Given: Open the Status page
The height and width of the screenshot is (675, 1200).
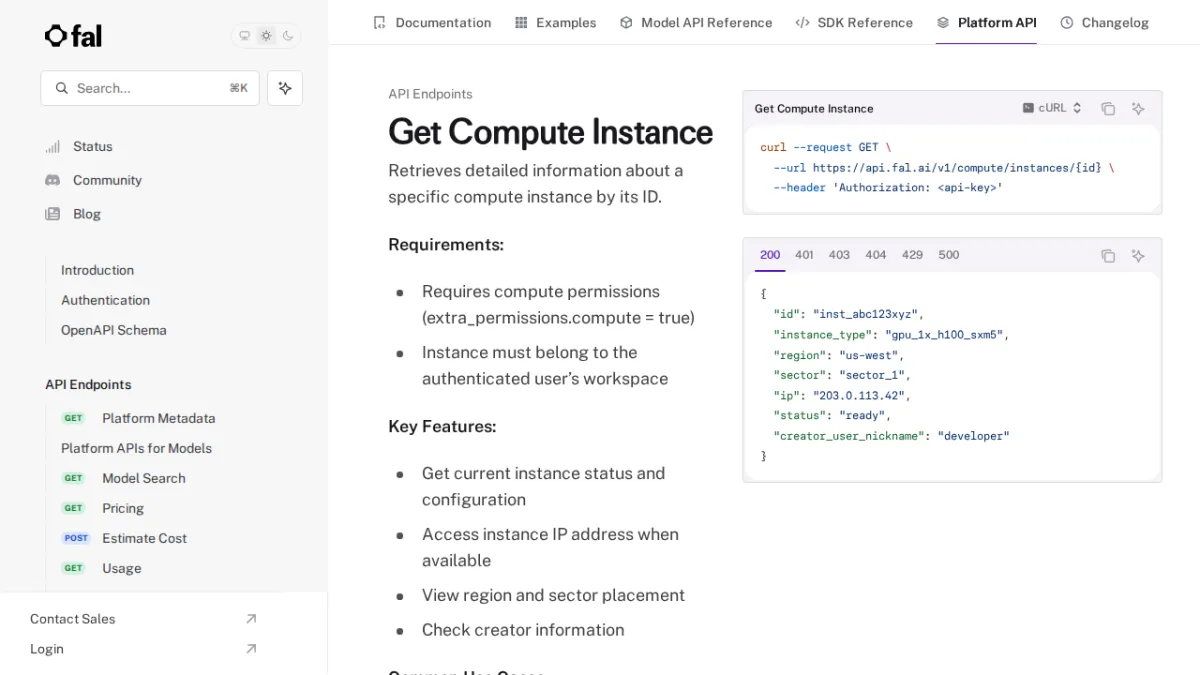Looking at the screenshot, I should pyautogui.click(x=92, y=146).
